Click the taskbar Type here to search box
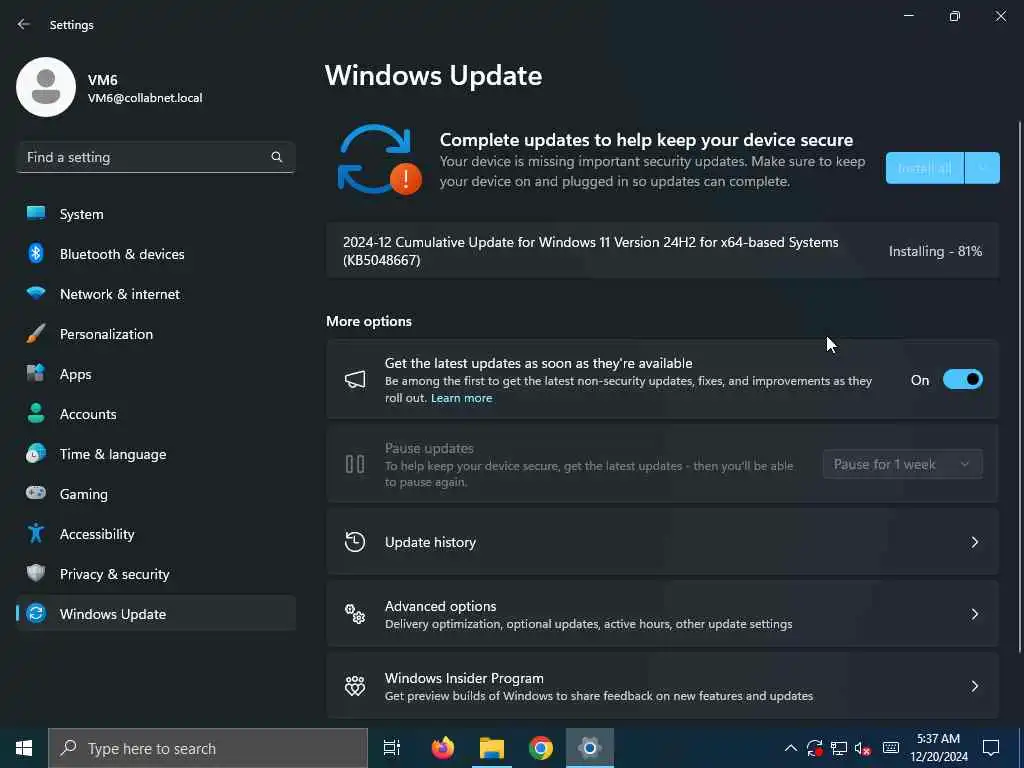Image resolution: width=1024 pixels, height=768 pixels. tap(208, 748)
